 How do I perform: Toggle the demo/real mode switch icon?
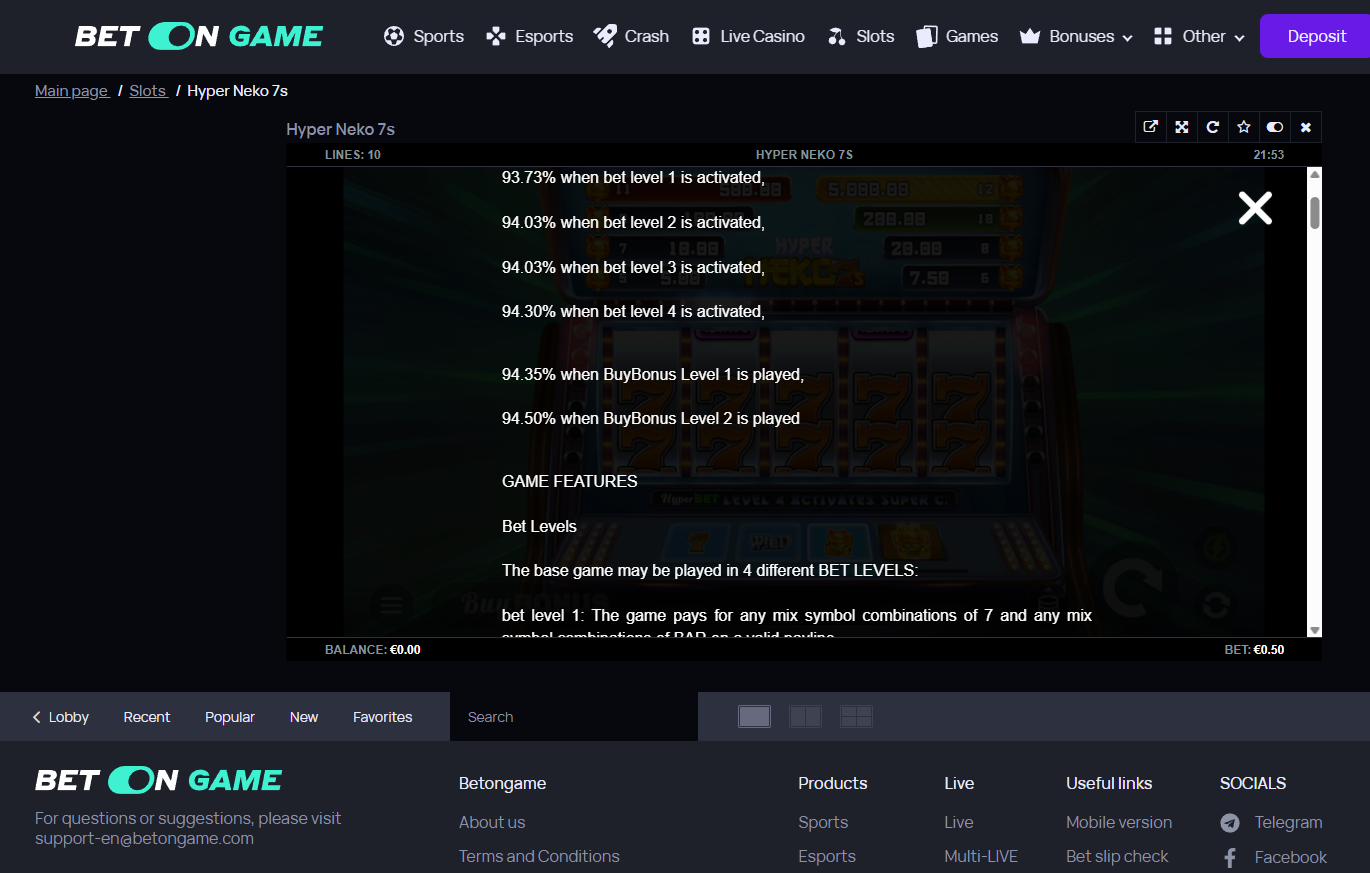click(1275, 127)
